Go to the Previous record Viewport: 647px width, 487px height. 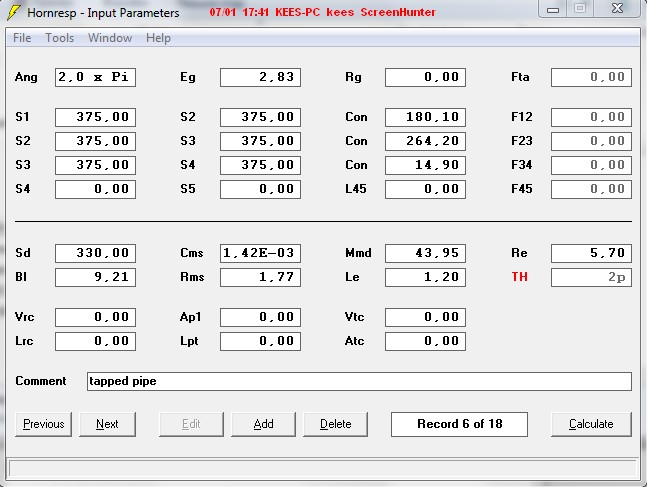coord(43,424)
